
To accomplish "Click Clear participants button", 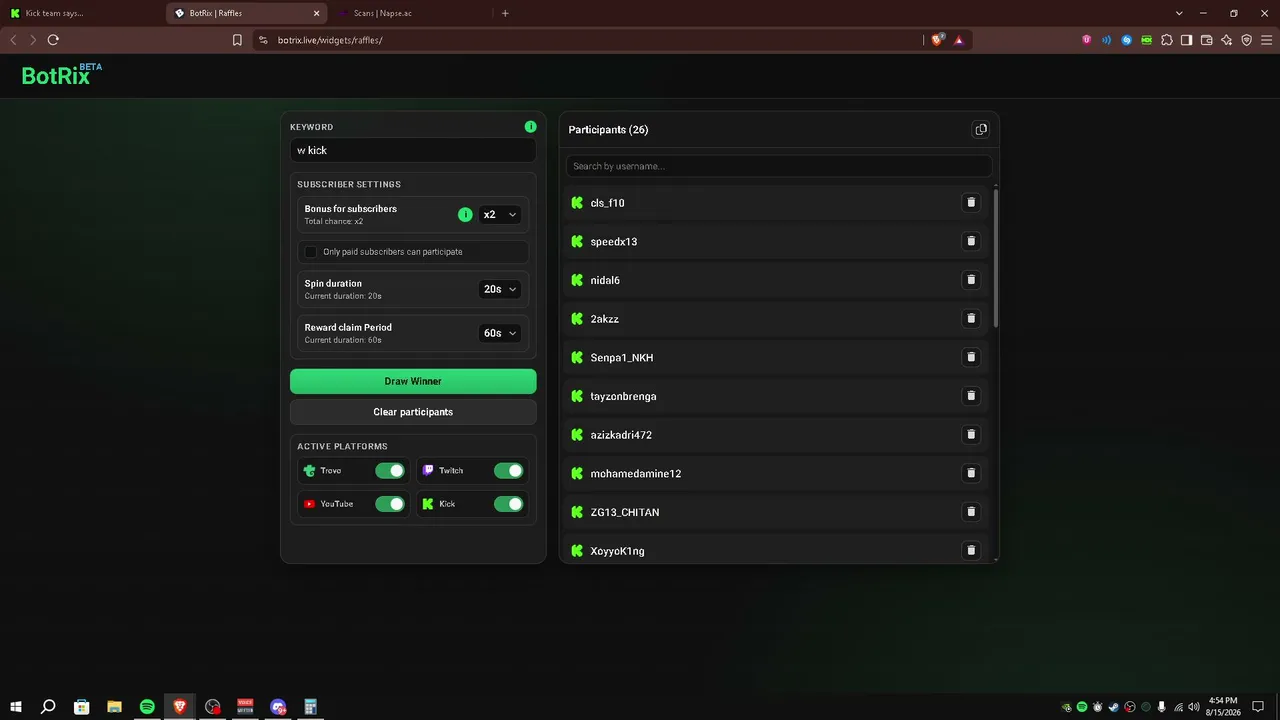I will (413, 412).
